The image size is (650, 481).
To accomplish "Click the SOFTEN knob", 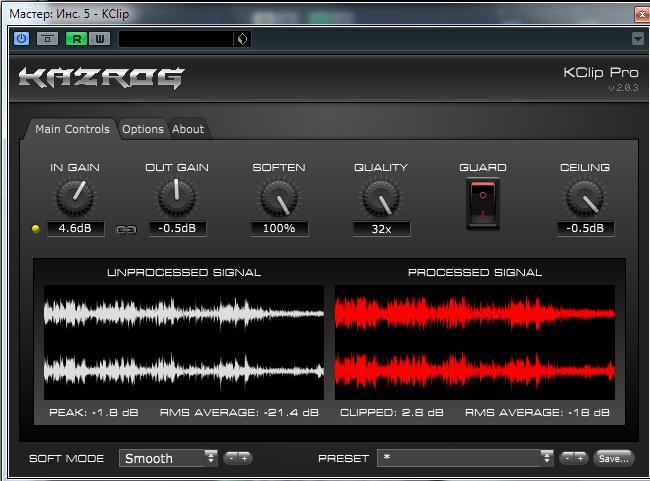I will (x=279, y=198).
